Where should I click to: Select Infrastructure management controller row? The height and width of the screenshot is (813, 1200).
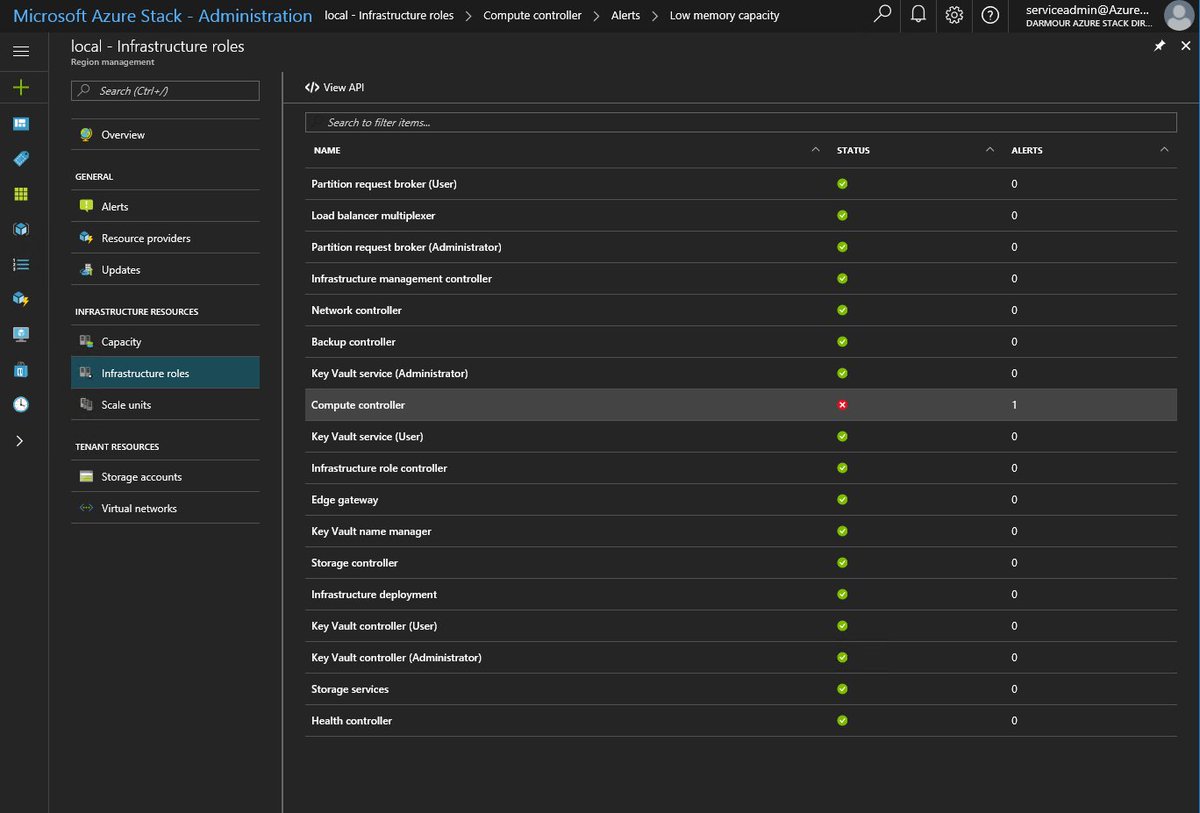[x=741, y=278]
